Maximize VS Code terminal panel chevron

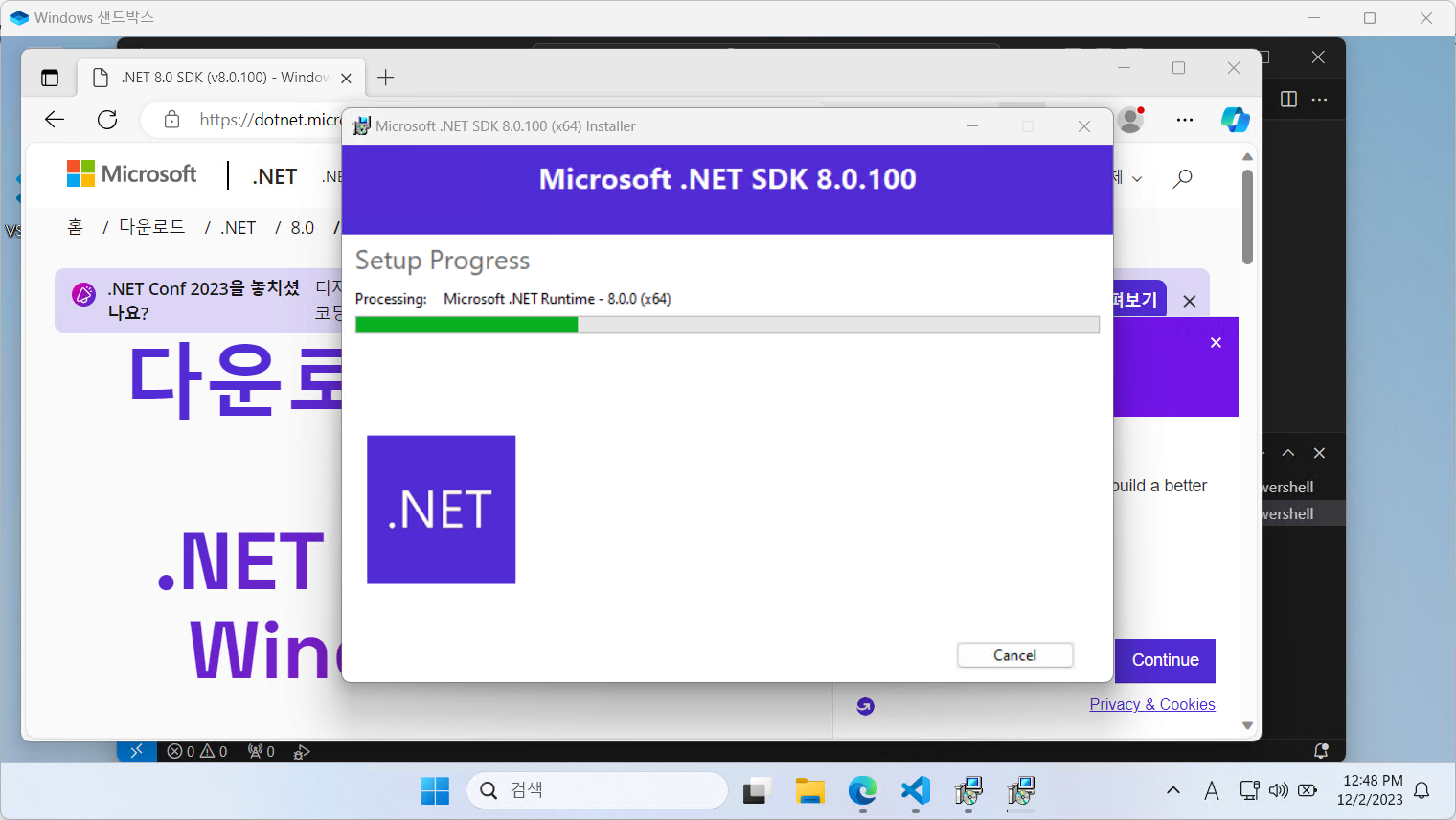(1288, 453)
